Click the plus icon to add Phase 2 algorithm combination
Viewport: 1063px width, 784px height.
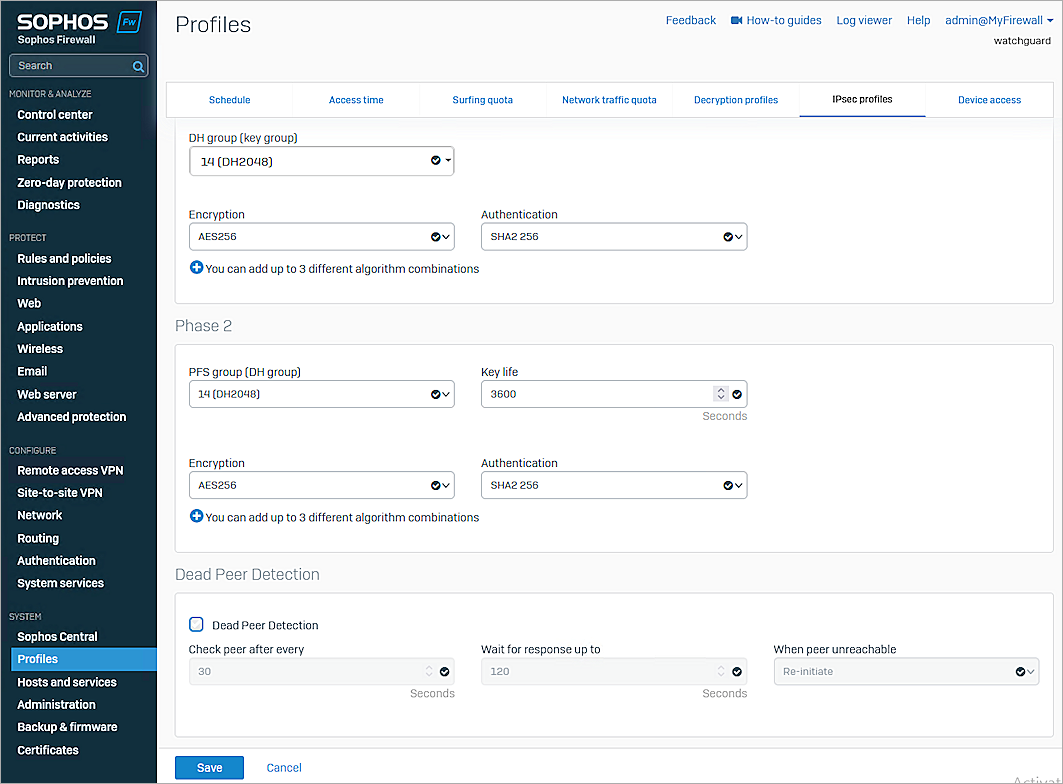click(x=196, y=517)
